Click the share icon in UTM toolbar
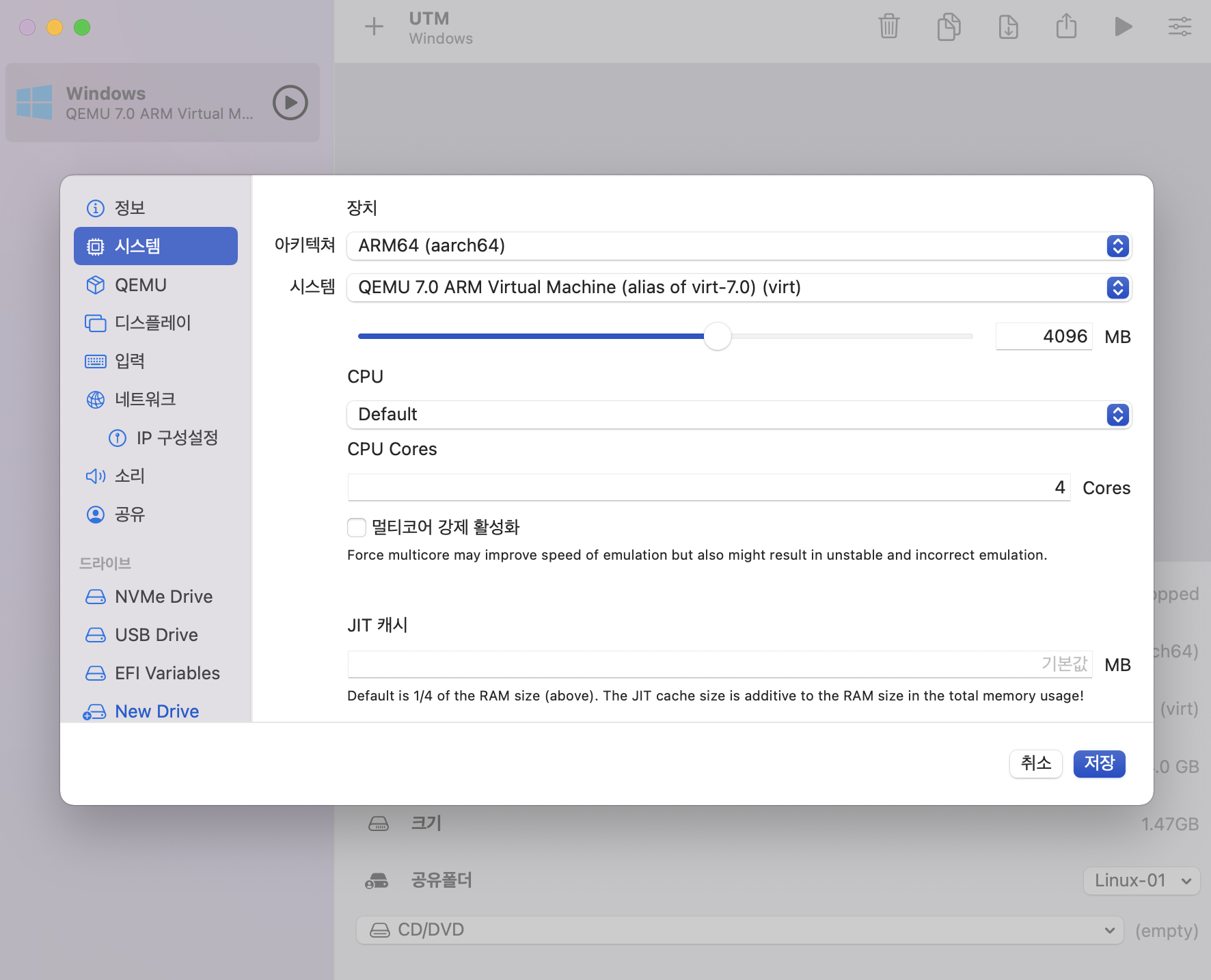 pos(1066,26)
